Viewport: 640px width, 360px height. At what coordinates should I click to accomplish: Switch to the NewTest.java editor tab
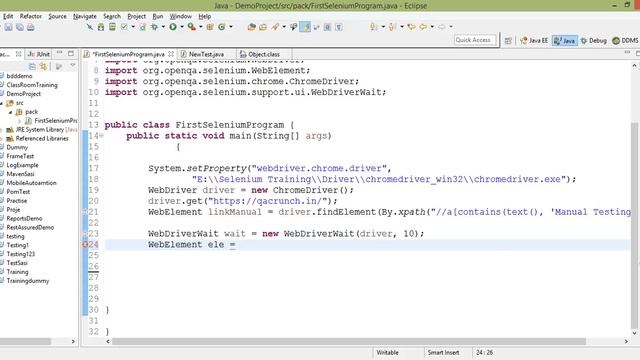click(x=206, y=54)
